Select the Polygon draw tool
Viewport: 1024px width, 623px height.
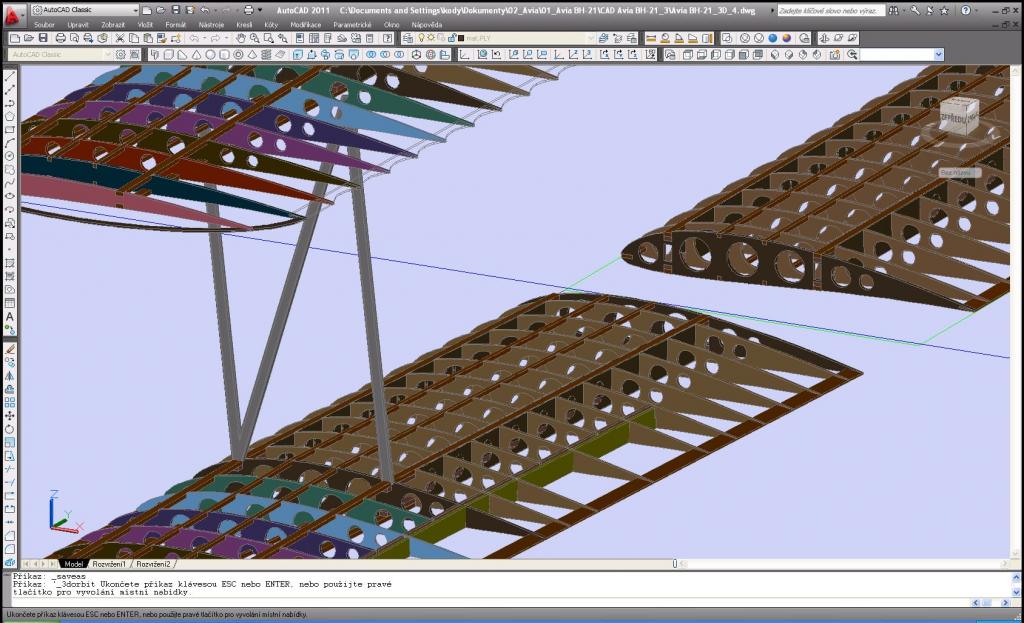(x=10, y=116)
